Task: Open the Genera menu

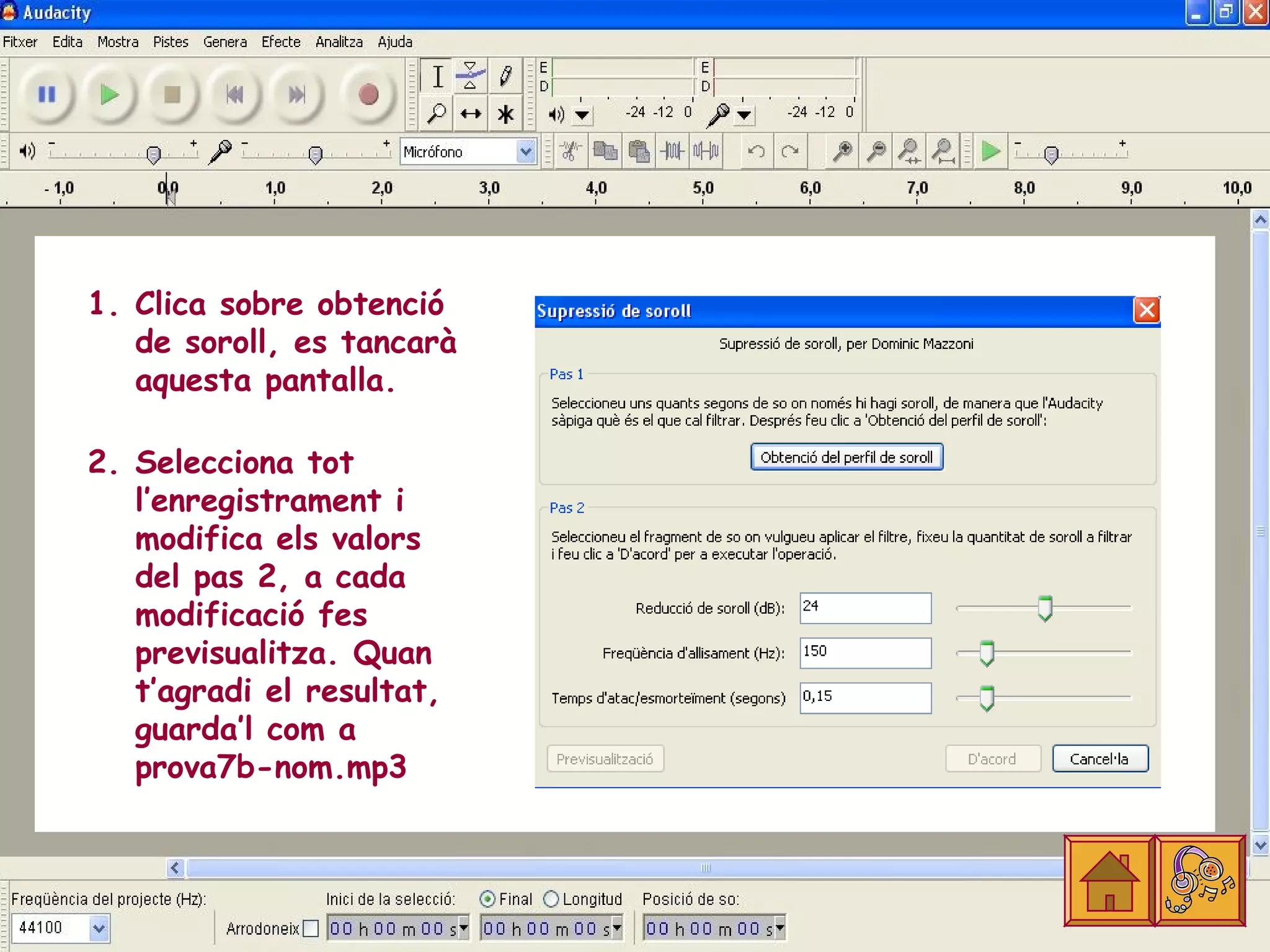Action: 225,42
